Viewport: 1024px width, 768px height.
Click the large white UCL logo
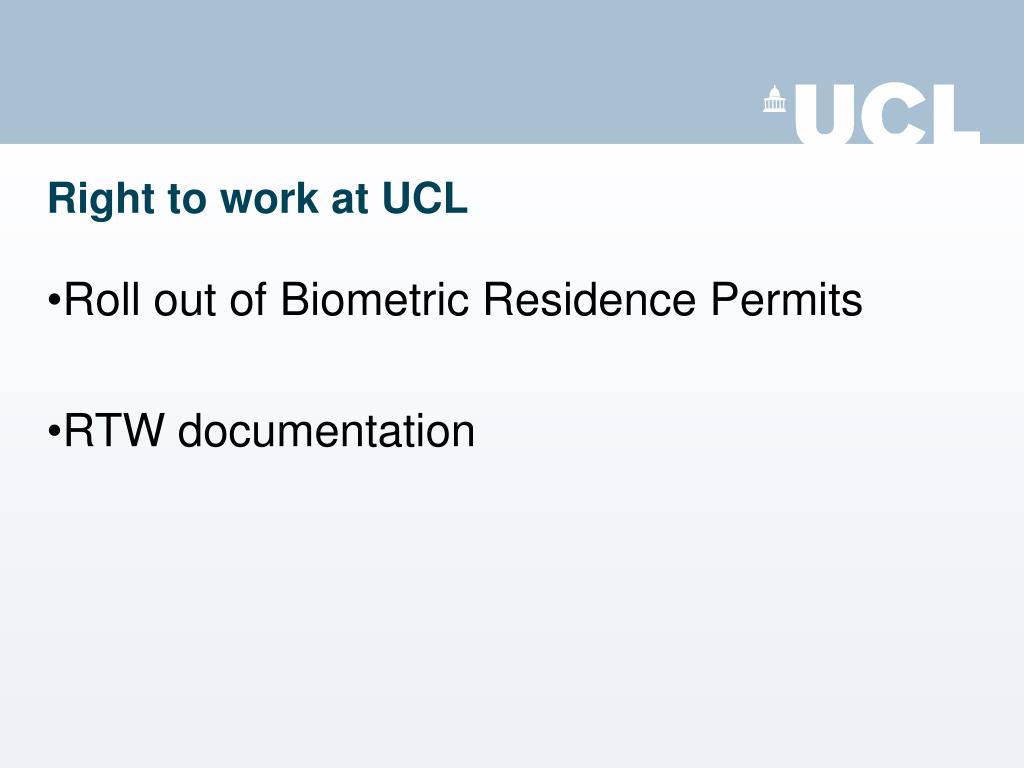872,114
